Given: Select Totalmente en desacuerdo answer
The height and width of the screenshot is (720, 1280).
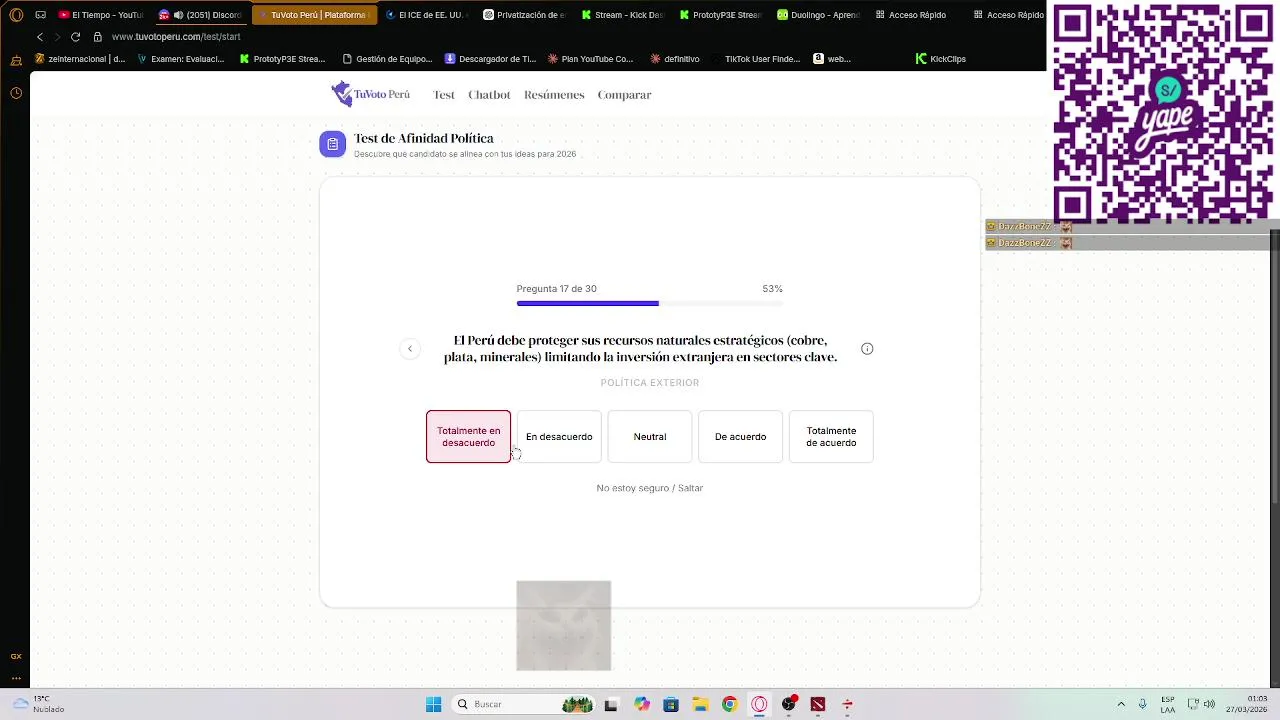Looking at the screenshot, I should 468,437.
